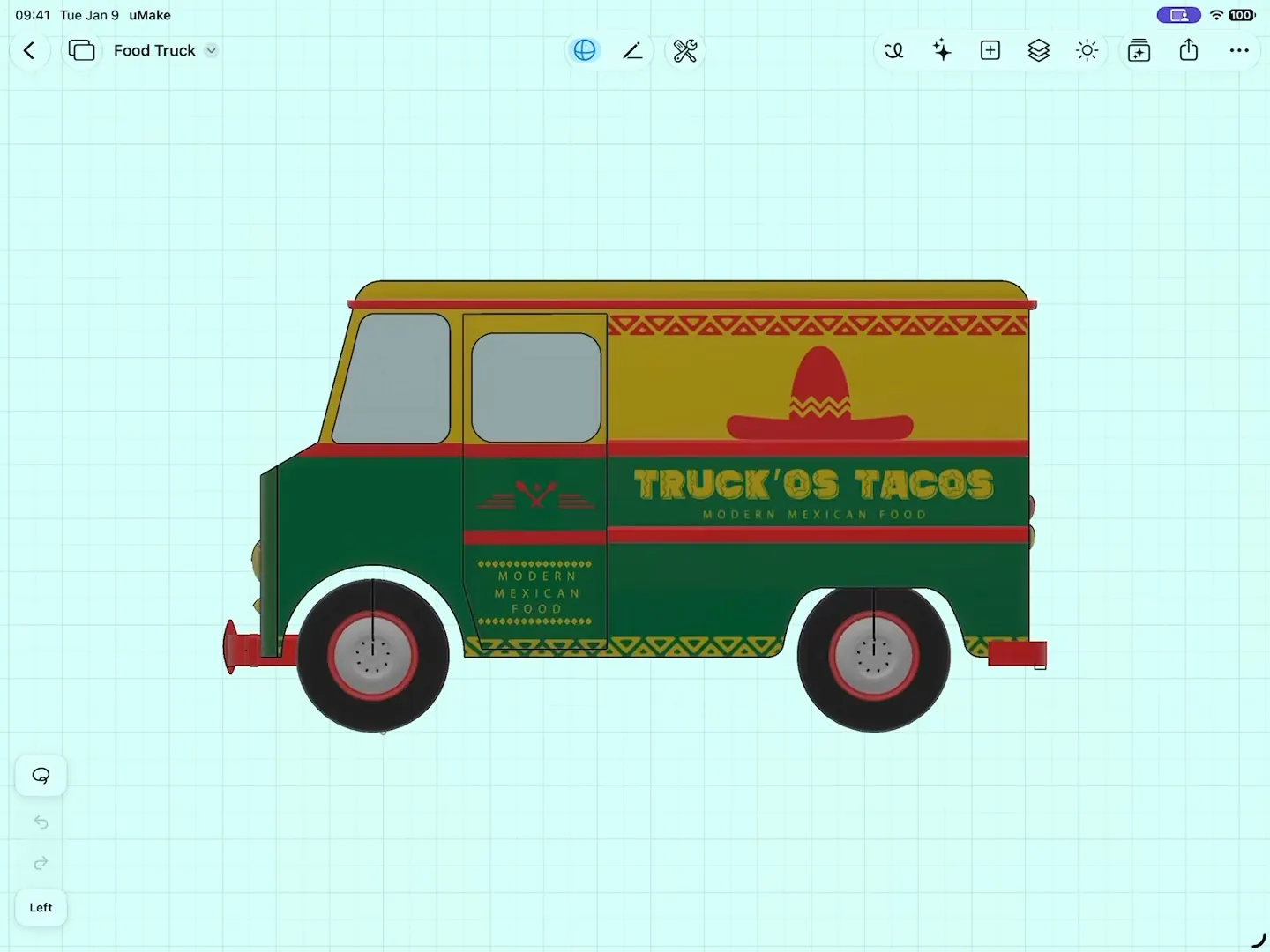1270x952 pixels.
Task: Open the three-dots more menu
Action: [1239, 51]
